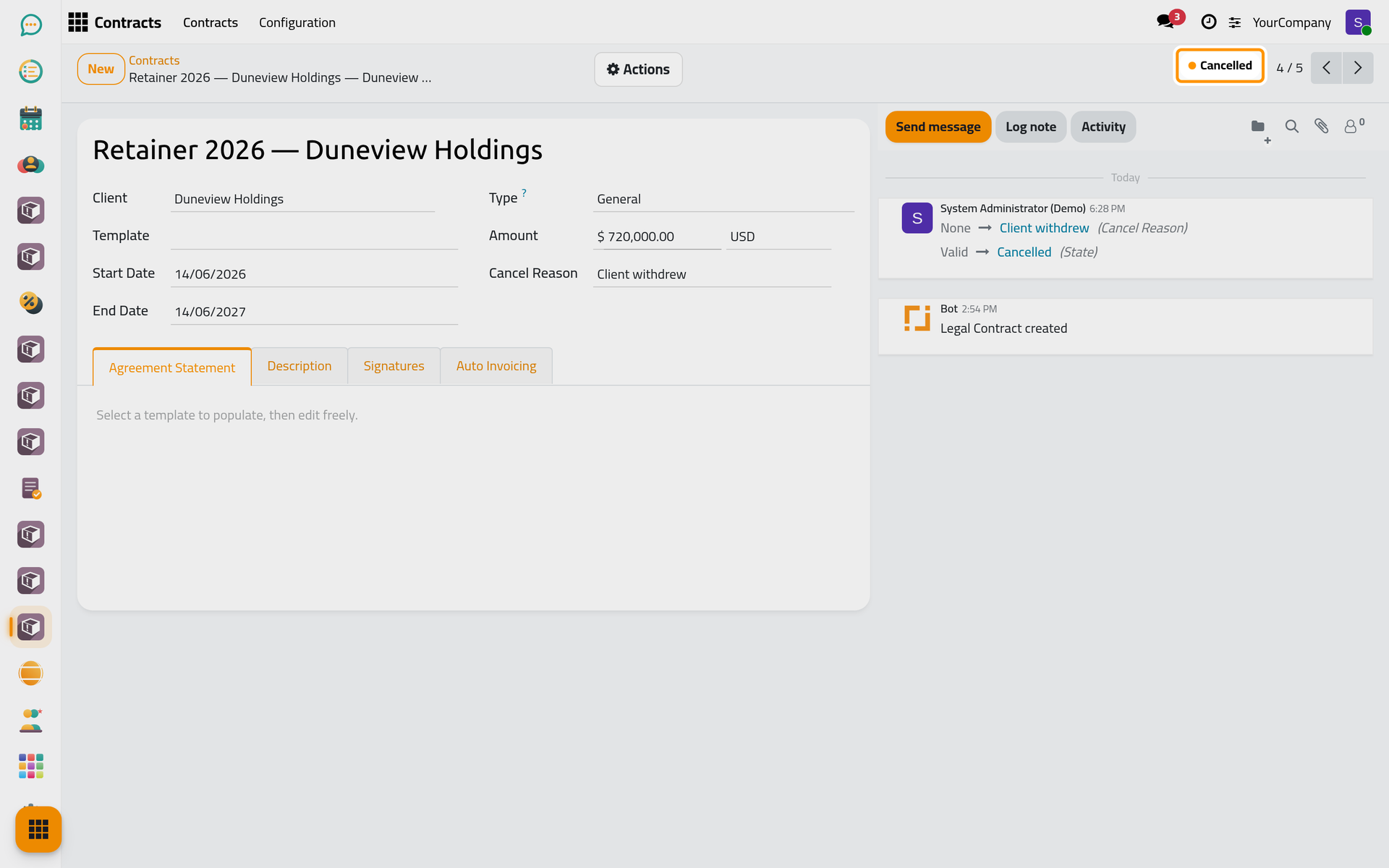The height and width of the screenshot is (868, 1389).
Task: Go to next record with right arrow
Action: (x=1358, y=68)
